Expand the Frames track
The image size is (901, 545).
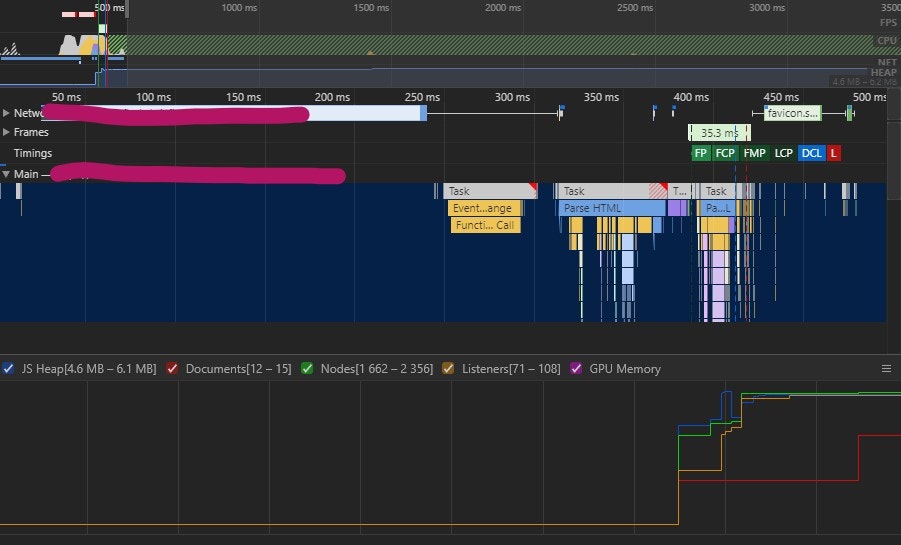coord(7,132)
